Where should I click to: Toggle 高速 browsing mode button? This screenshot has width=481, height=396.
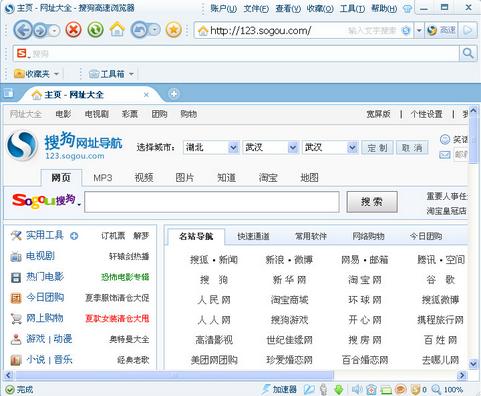pyautogui.click(x=442, y=31)
